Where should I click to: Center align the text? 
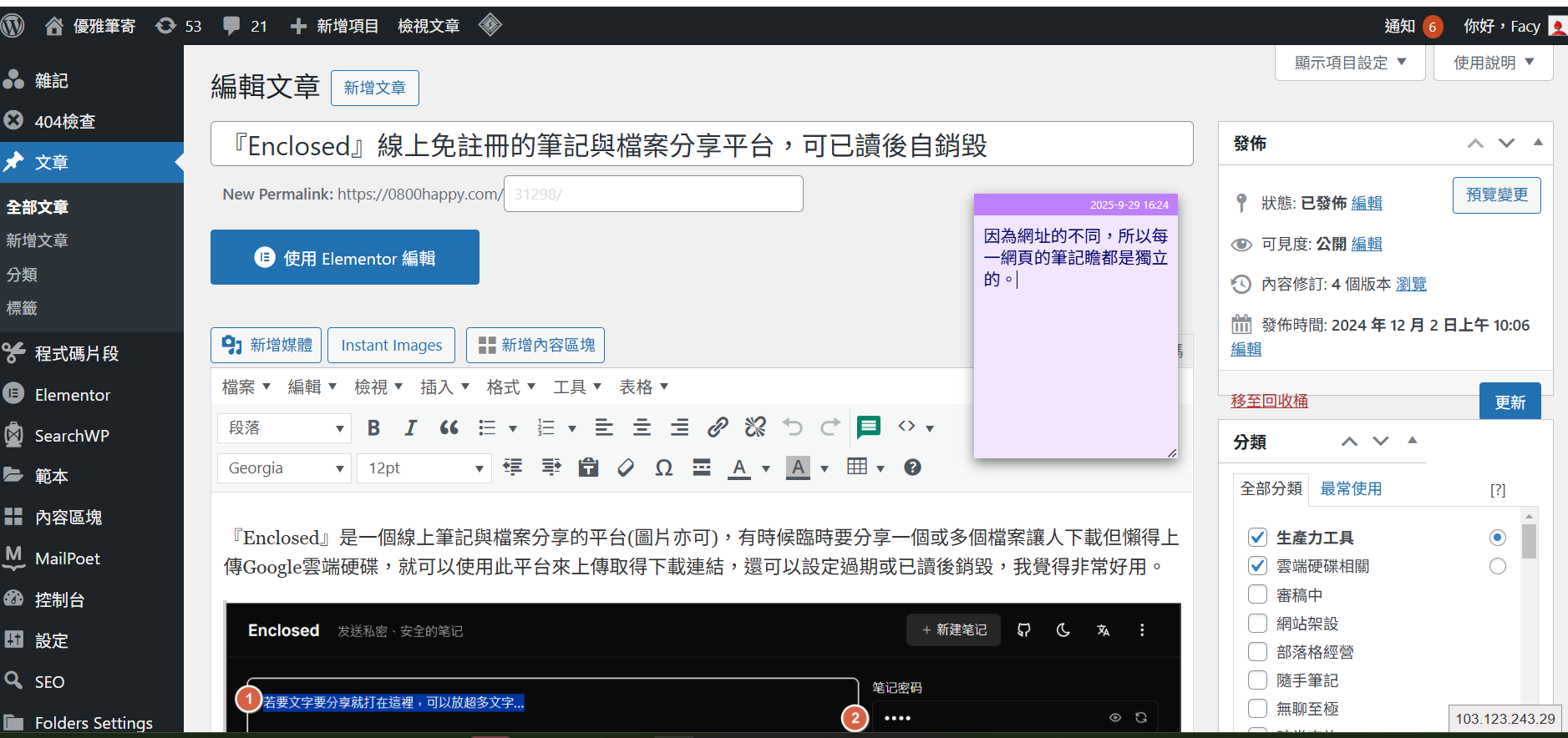click(x=642, y=428)
